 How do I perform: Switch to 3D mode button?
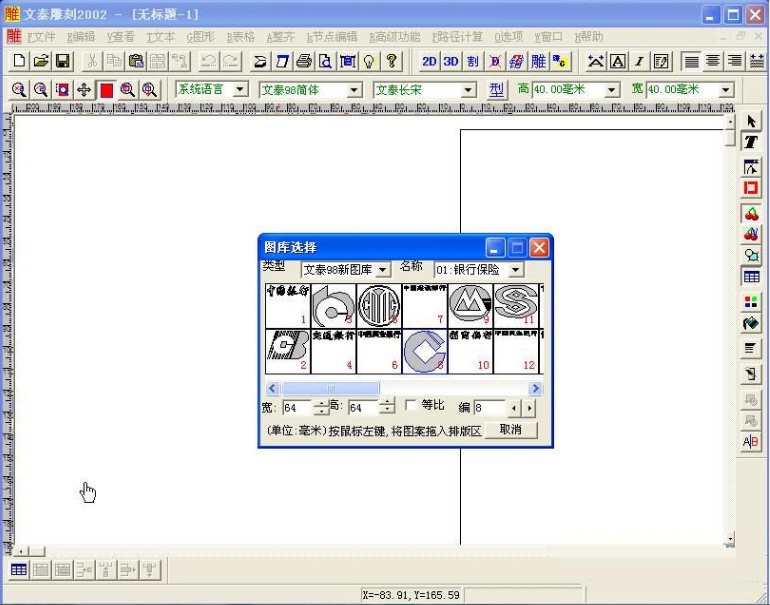coord(451,62)
